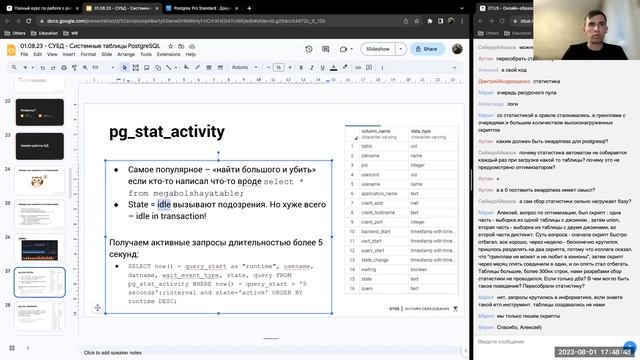640x360 pixels.
Task: Select slide 24 thumbnail with owl
Action: (40, 180)
